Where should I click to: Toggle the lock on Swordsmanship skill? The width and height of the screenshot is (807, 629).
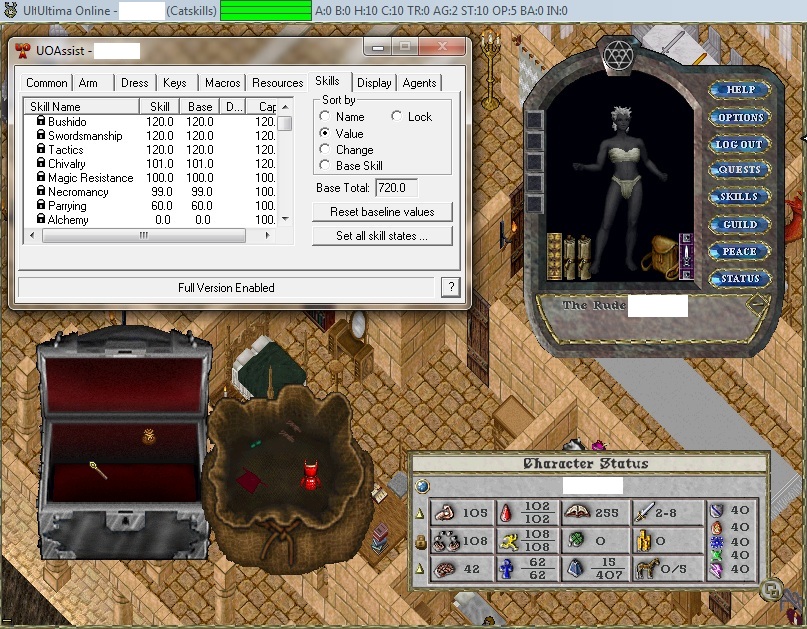point(41,134)
